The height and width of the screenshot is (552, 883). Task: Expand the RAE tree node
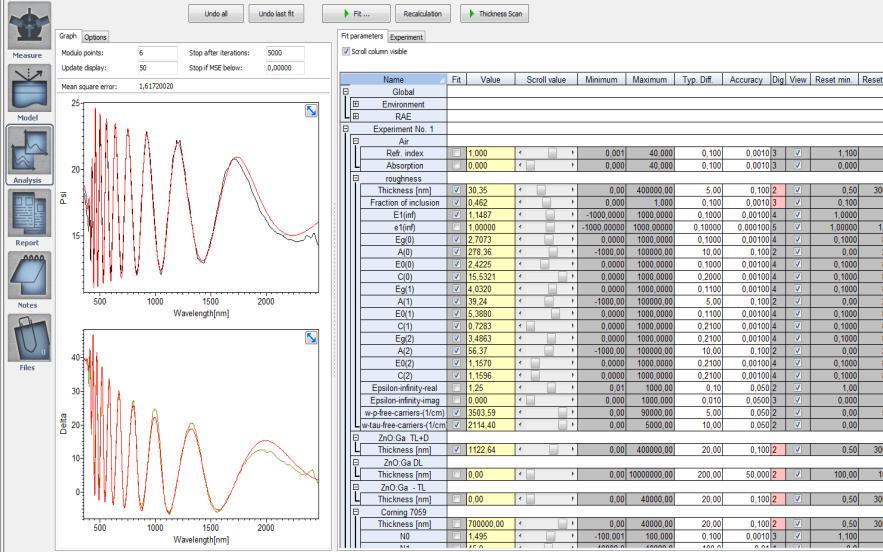(x=356, y=117)
